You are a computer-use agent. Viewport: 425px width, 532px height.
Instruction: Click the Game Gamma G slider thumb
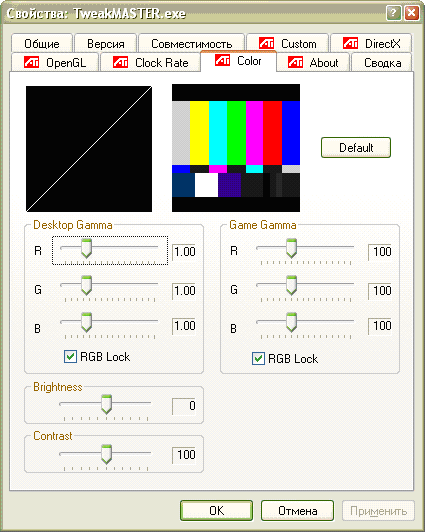click(x=291, y=285)
